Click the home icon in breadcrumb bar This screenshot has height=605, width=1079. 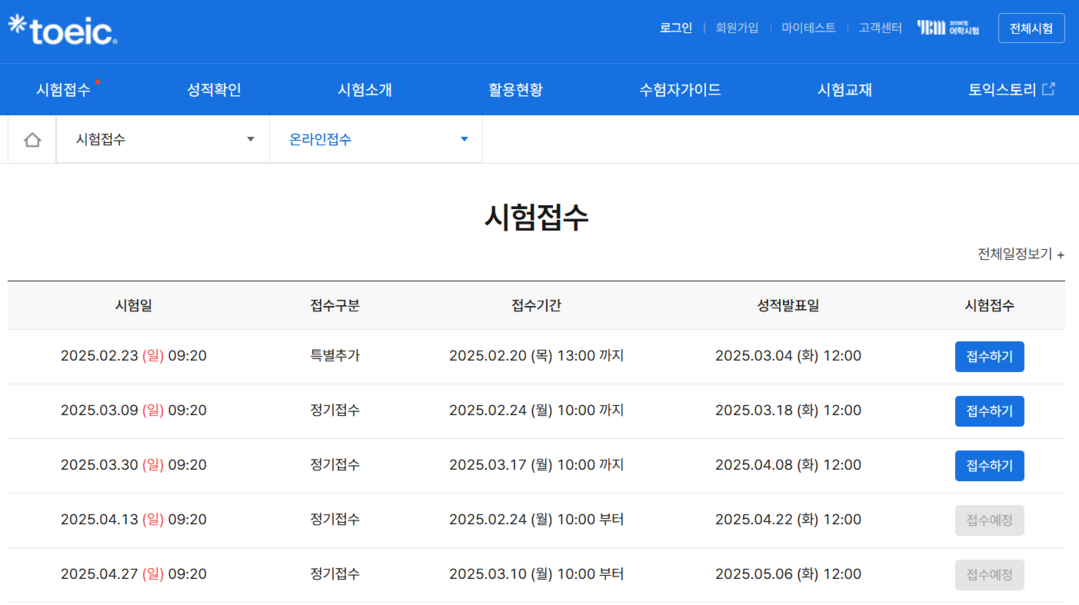[32, 140]
